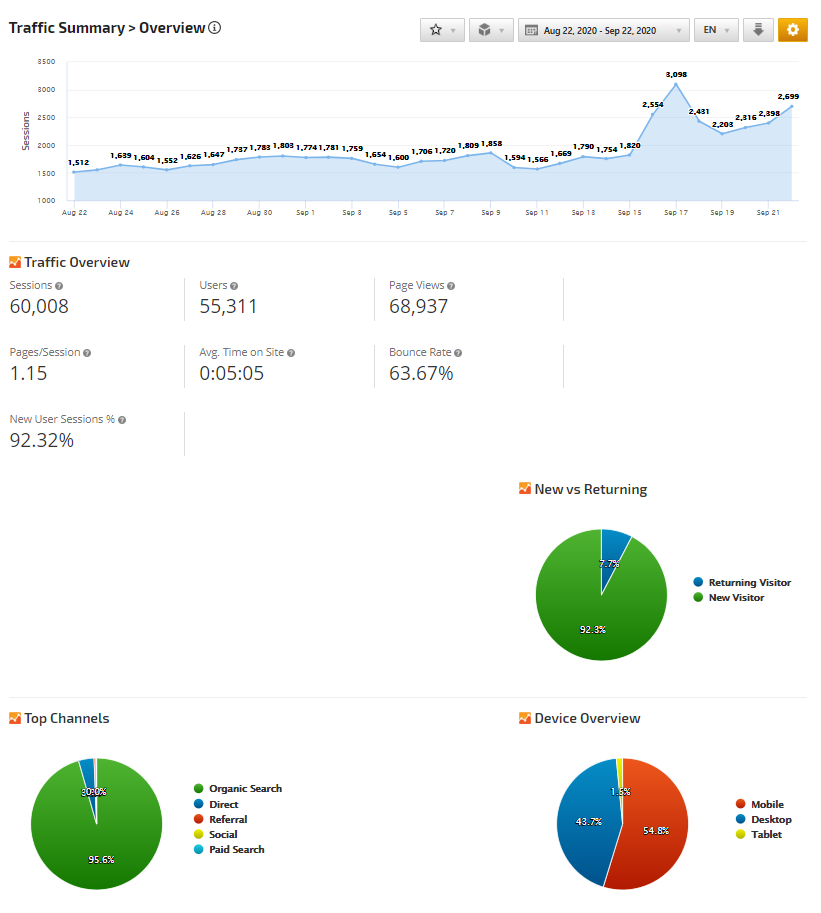The height and width of the screenshot is (913, 821).
Task: Toggle Direct legend entry
Action: click(216, 804)
